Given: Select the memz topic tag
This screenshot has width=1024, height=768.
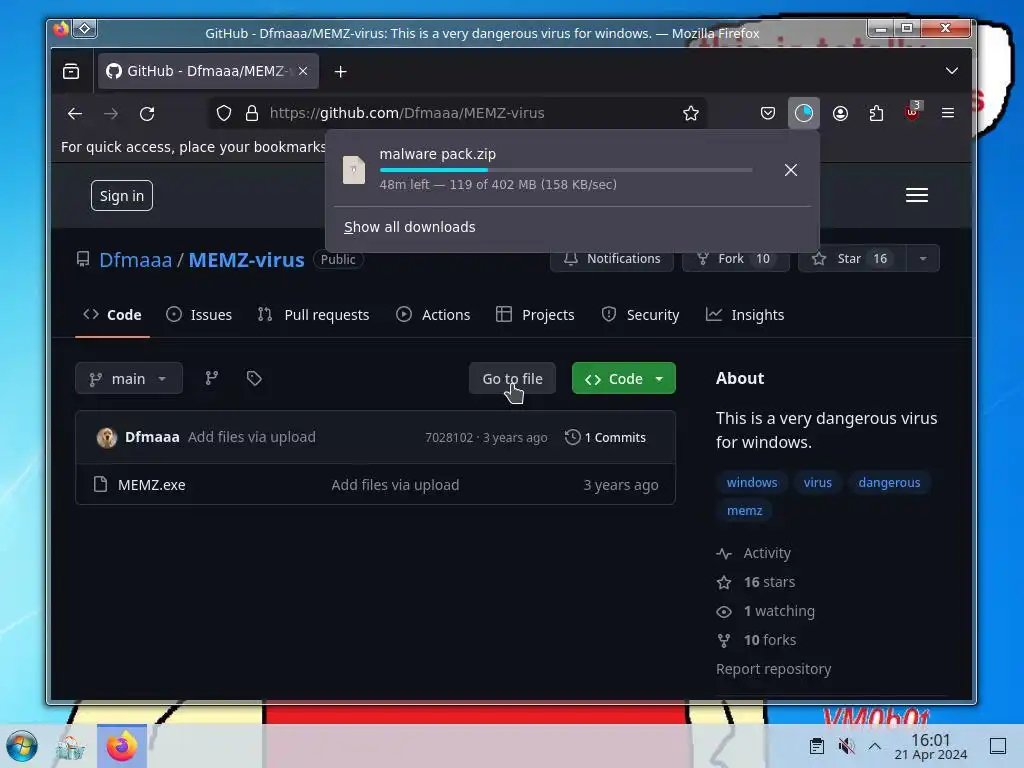Looking at the screenshot, I should (x=744, y=511).
